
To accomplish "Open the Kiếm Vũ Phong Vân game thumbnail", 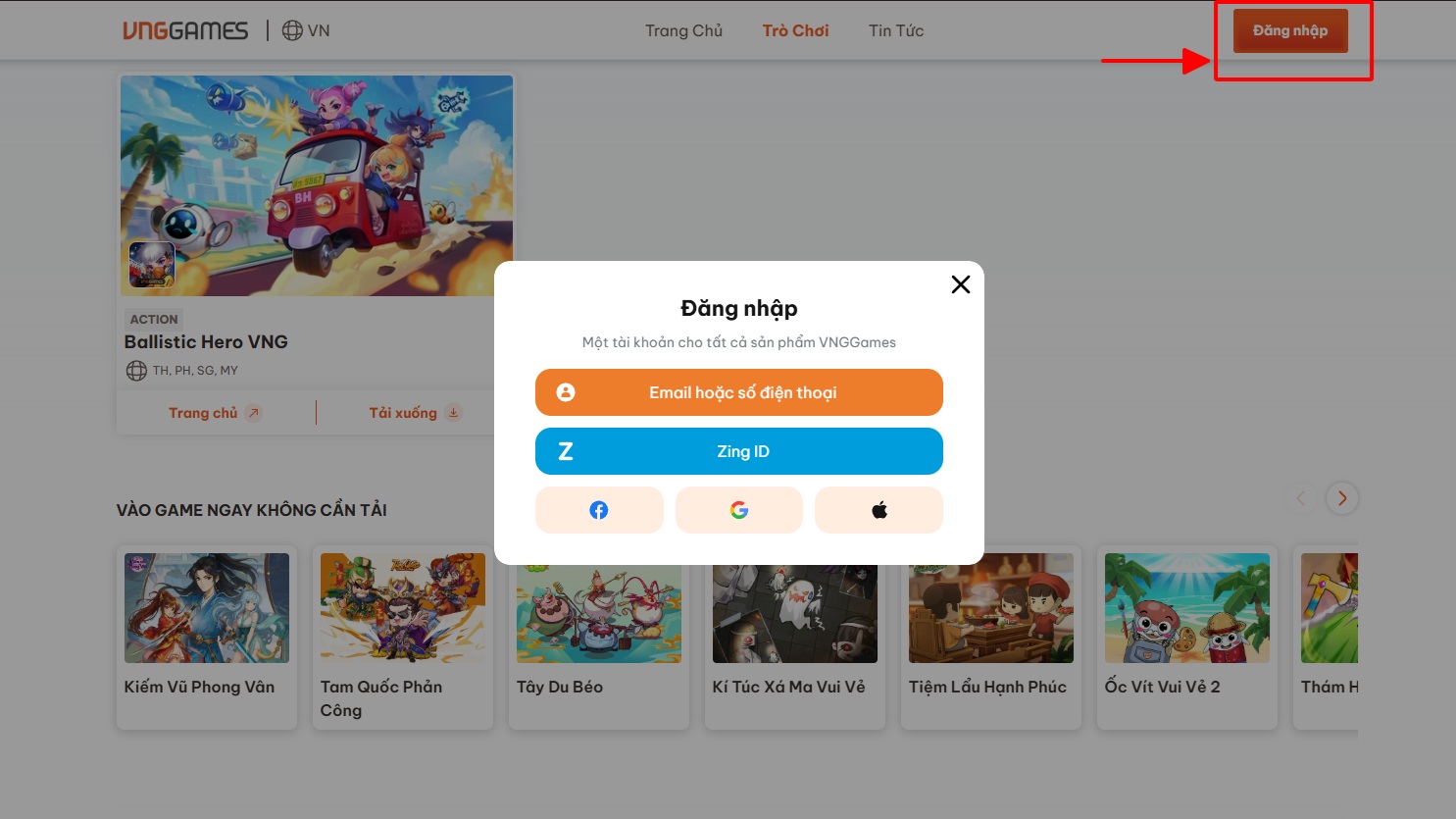I will (207, 608).
